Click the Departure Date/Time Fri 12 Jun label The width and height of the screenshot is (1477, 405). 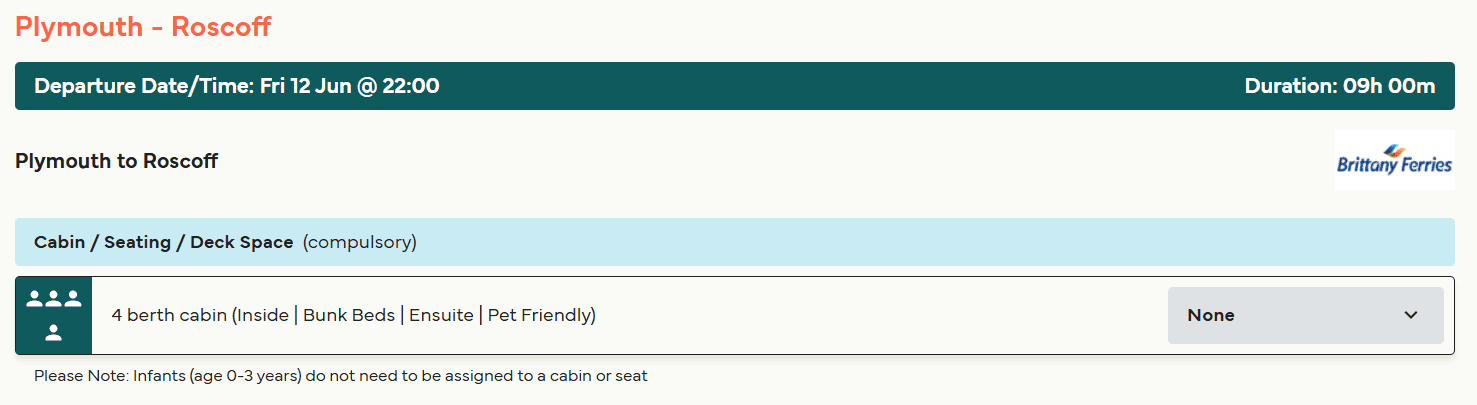(x=237, y=86)
